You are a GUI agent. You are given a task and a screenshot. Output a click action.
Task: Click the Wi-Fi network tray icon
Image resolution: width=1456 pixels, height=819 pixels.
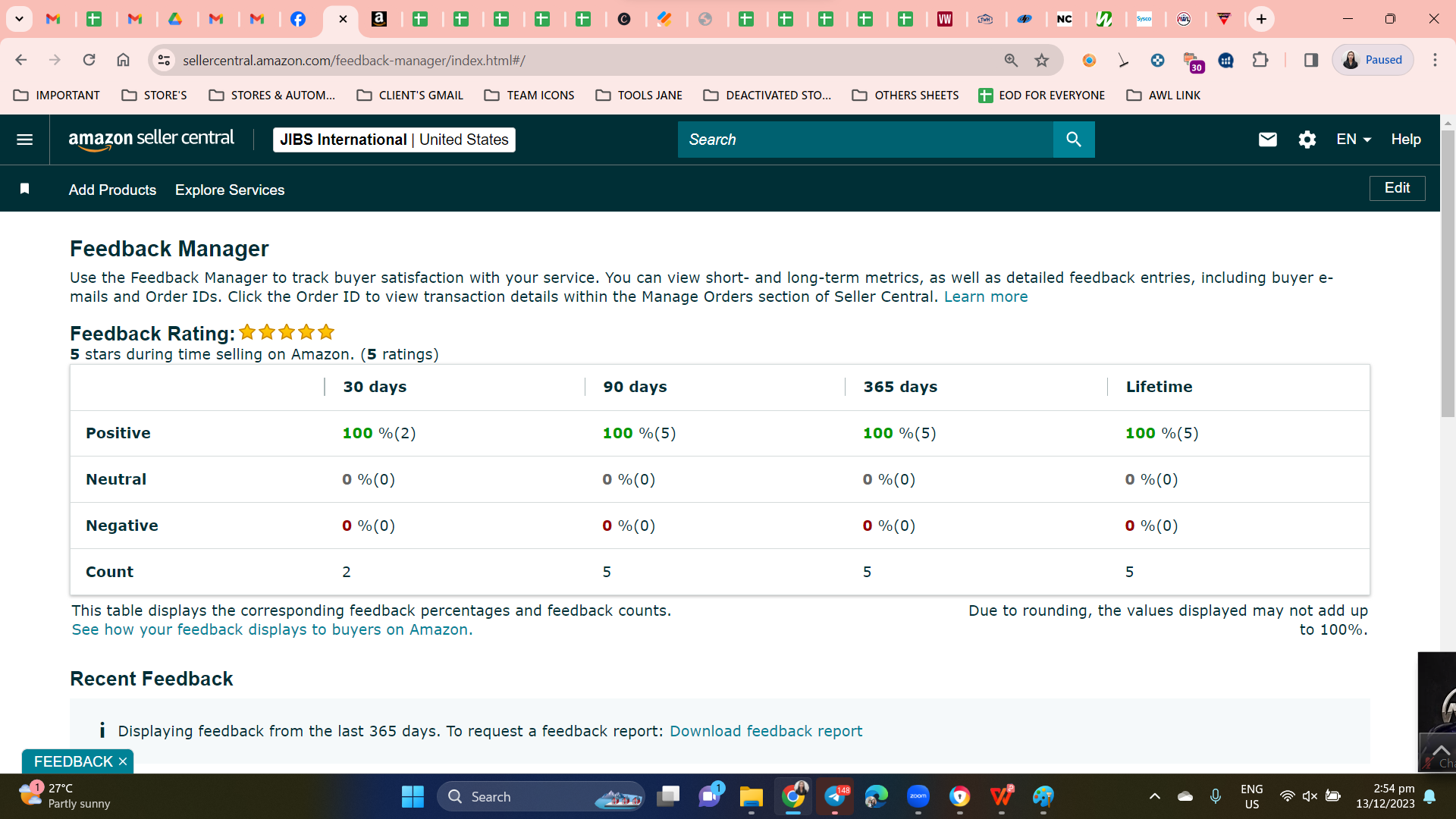pyautogui.click(x=1287, y=796)
